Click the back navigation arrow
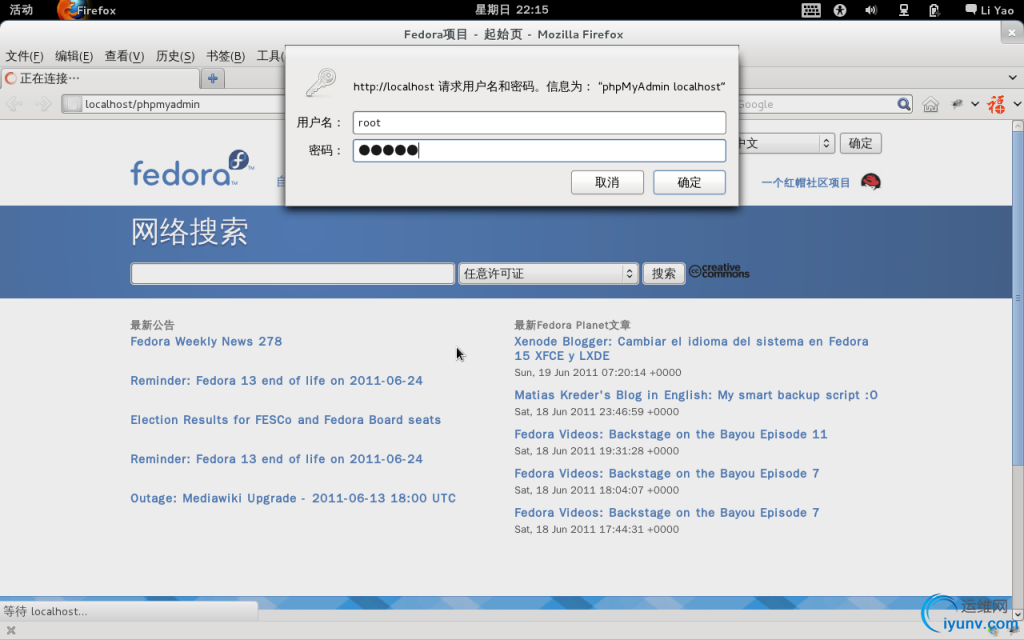The width and height of the screenshot is (1024, 640). [14, 104]
